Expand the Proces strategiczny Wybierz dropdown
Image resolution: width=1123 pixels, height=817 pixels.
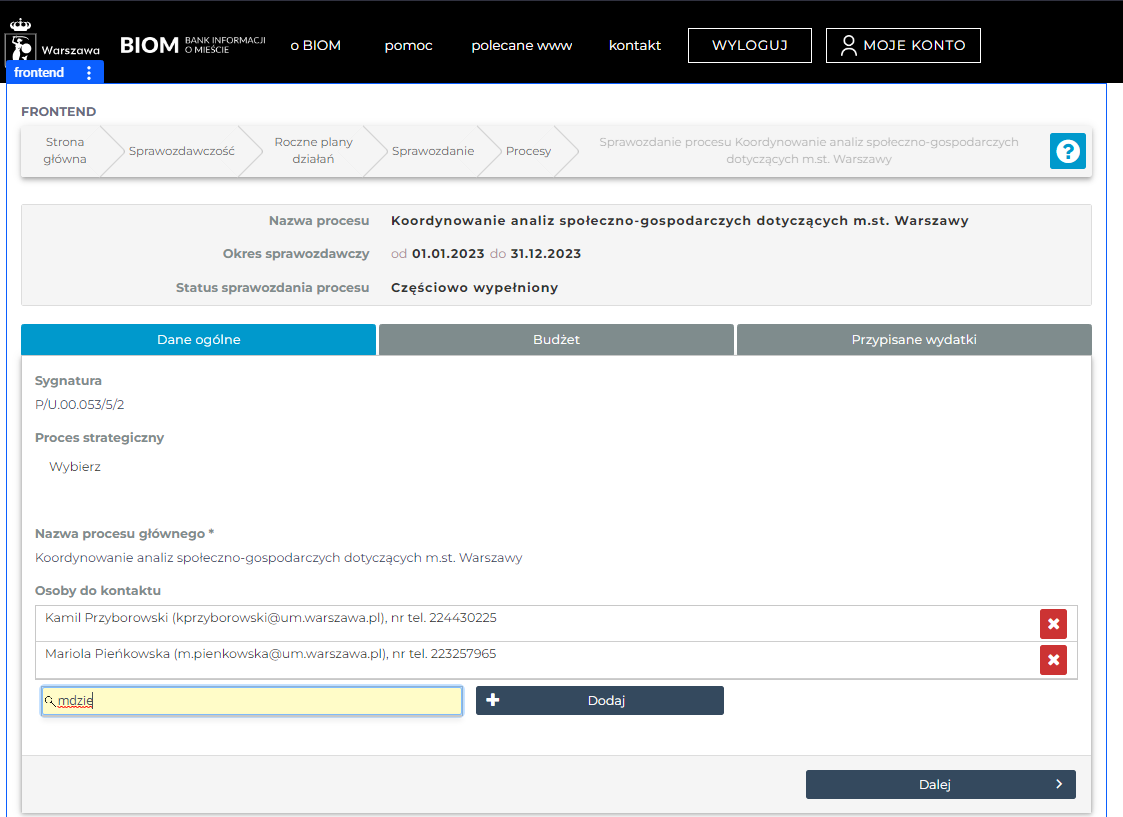tap(75, 467)
